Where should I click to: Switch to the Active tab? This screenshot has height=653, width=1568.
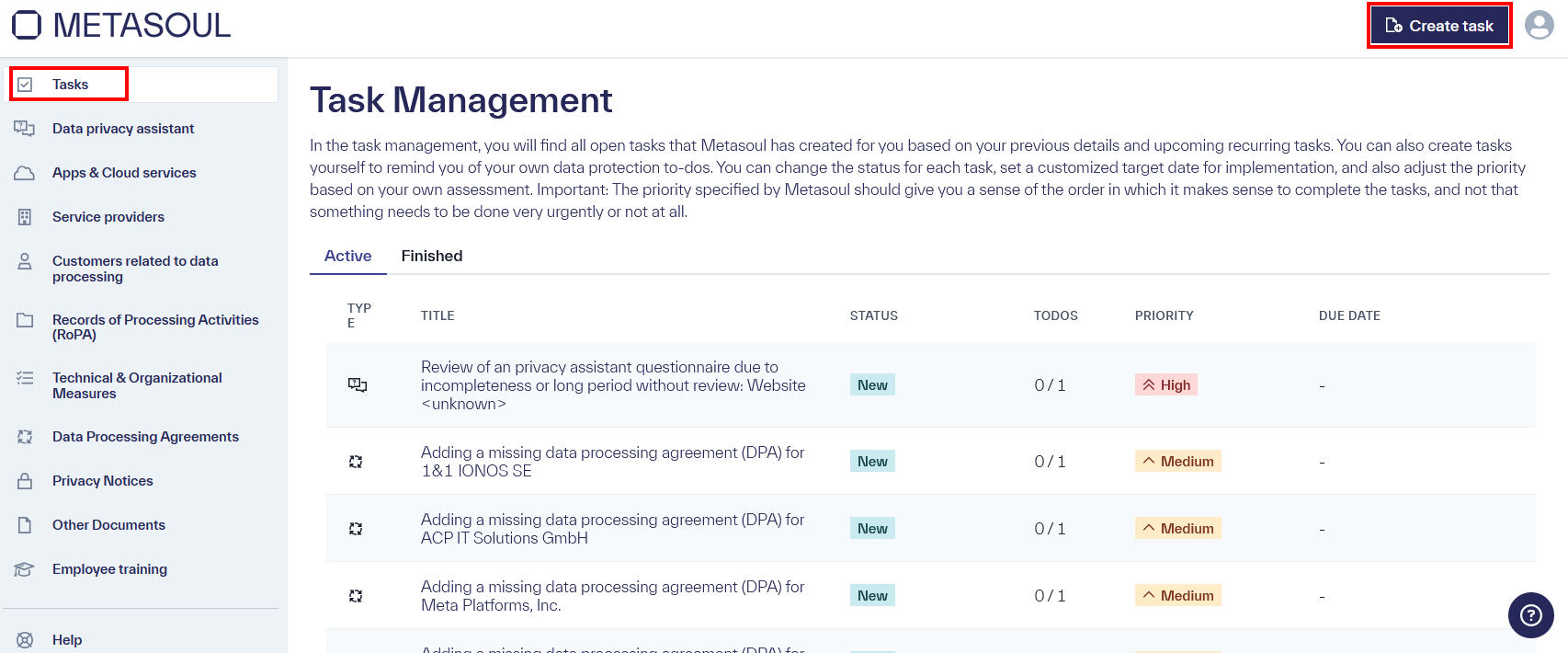348,256
